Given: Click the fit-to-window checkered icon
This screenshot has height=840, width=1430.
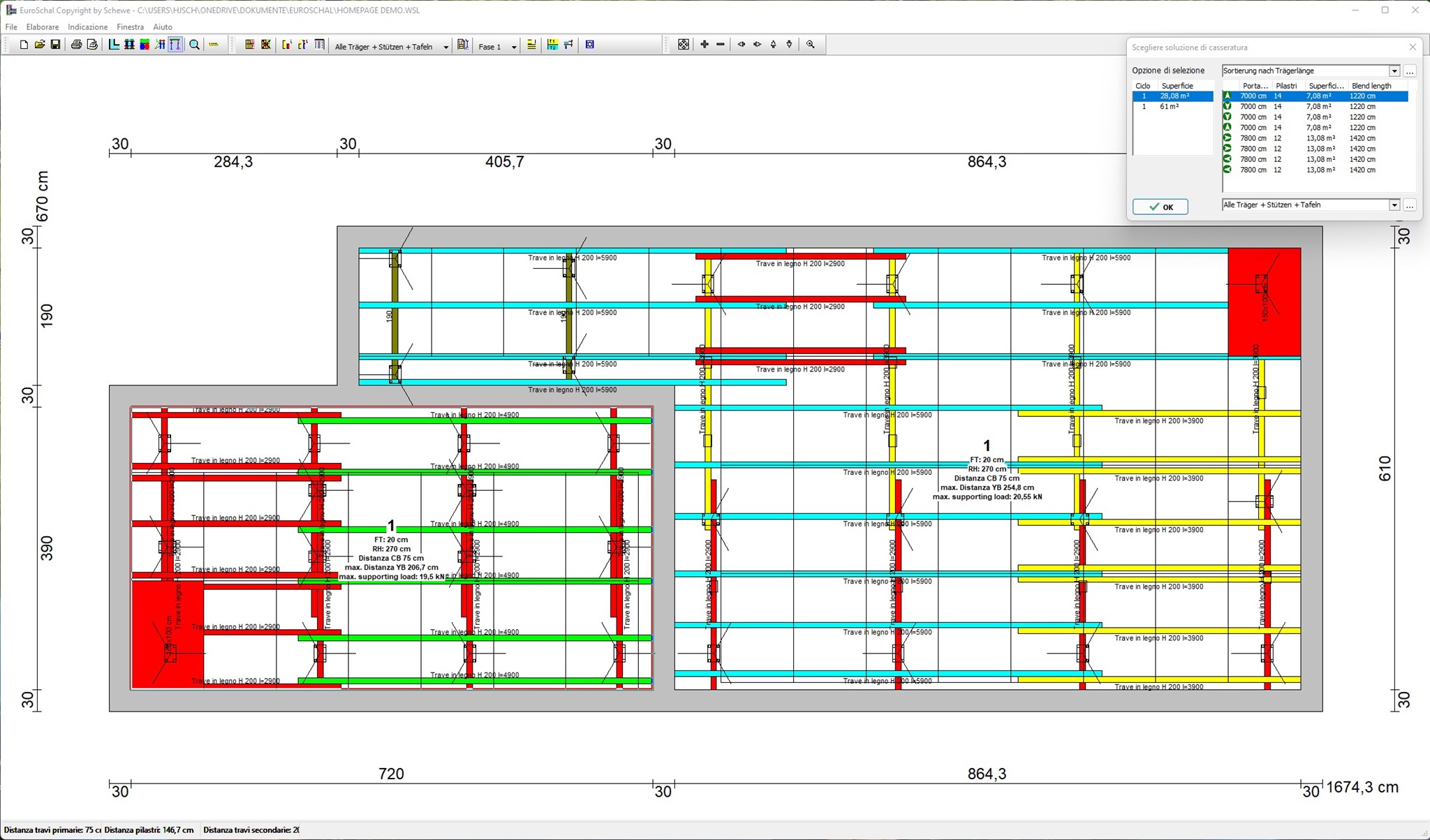Looking at the screenshot, I should point(684,45).
